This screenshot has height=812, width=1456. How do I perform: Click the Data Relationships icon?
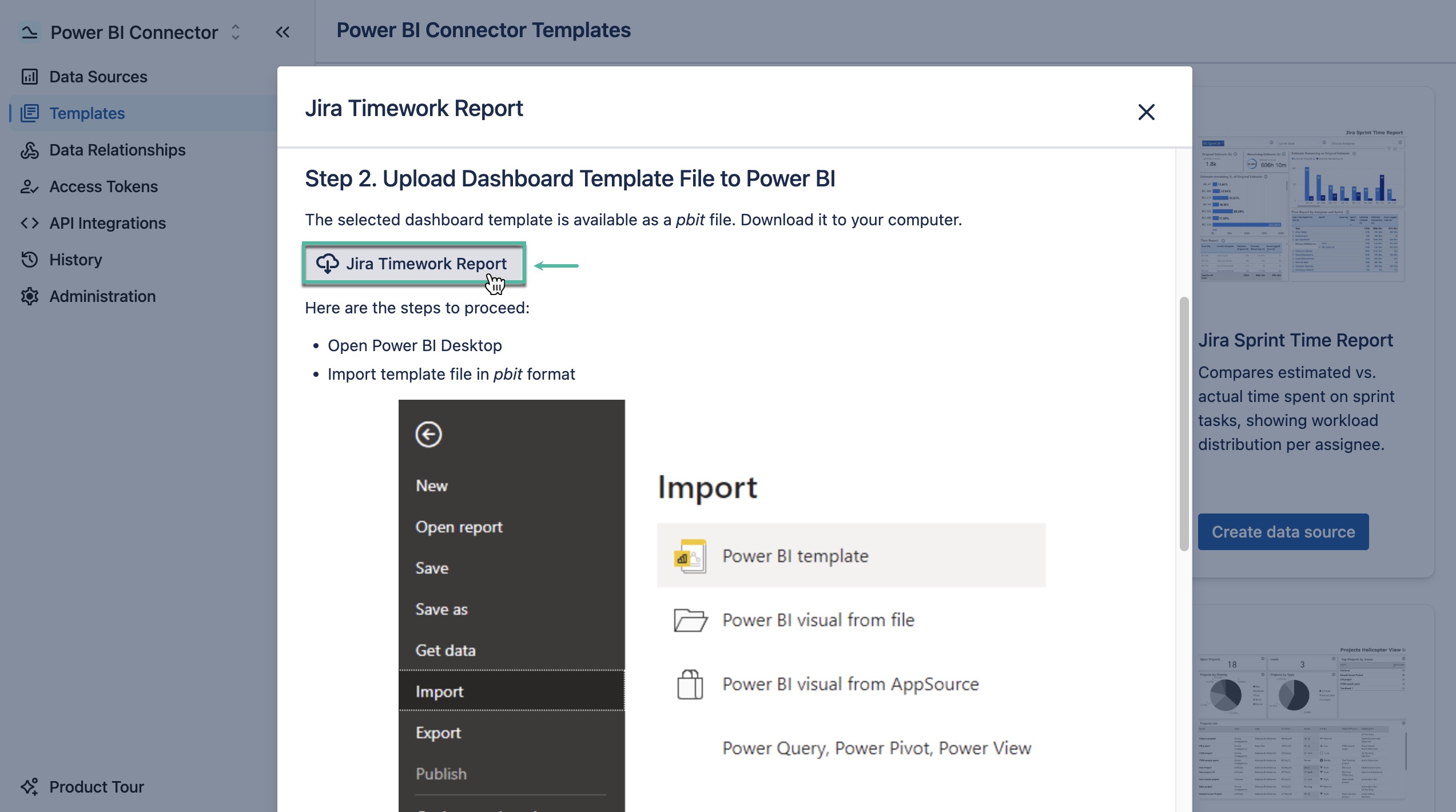[x=29, y=149]
